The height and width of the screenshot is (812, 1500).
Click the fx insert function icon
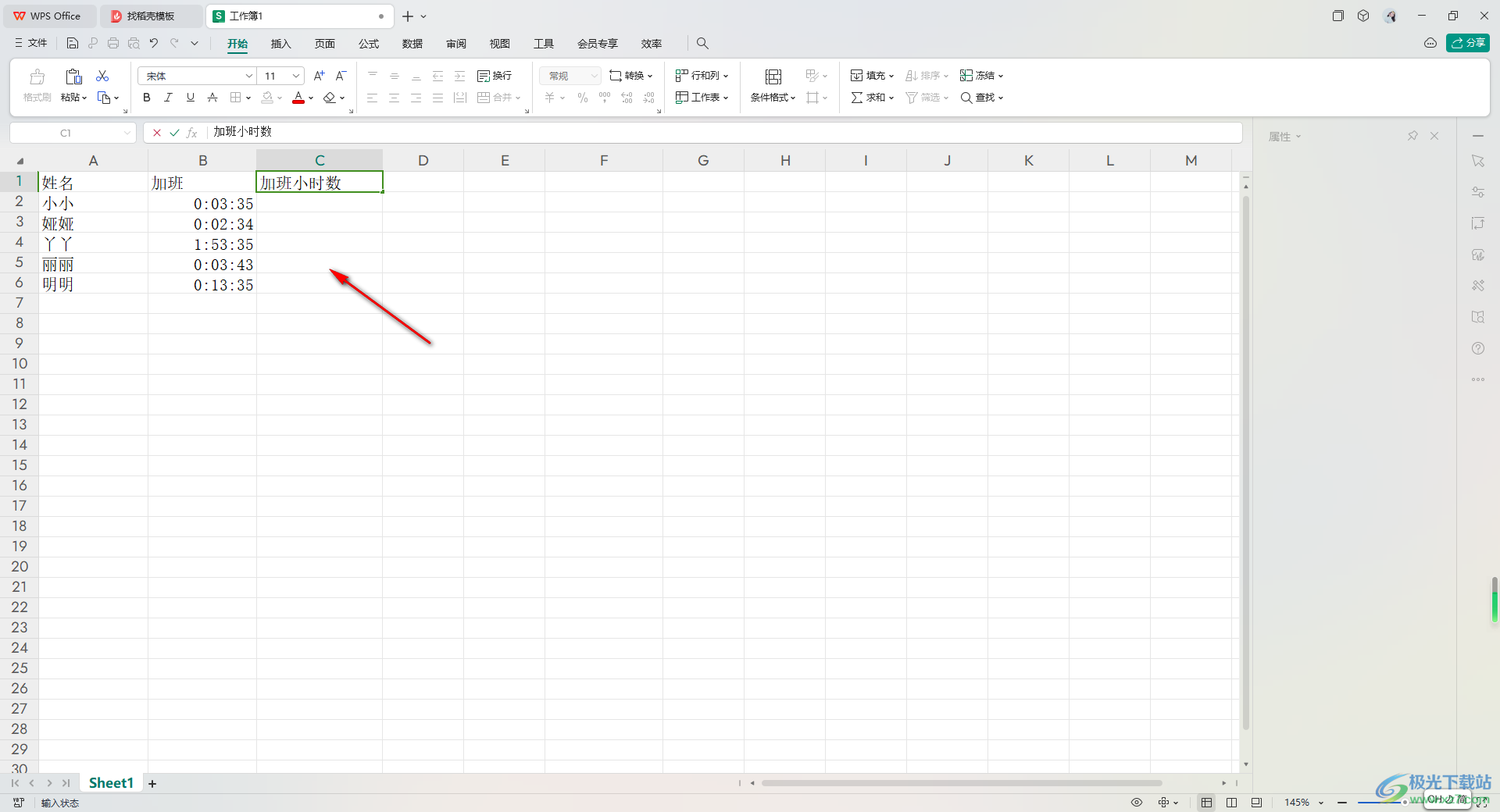click(x=192, y=133)
